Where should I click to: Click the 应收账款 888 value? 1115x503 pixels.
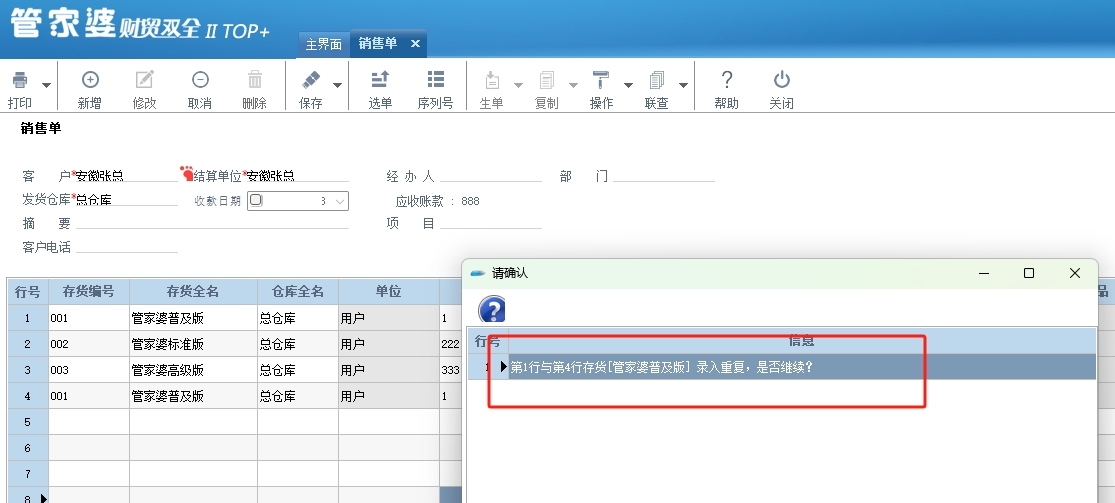pyautogui.click(x=470, y=201)
